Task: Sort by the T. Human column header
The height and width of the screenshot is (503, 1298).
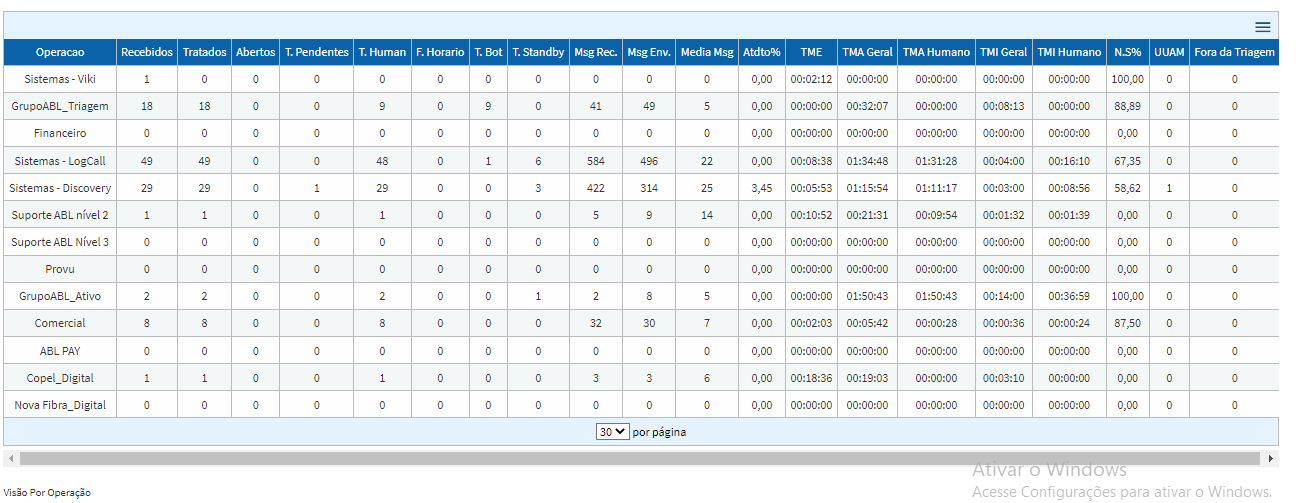Action: click(382, 52)
